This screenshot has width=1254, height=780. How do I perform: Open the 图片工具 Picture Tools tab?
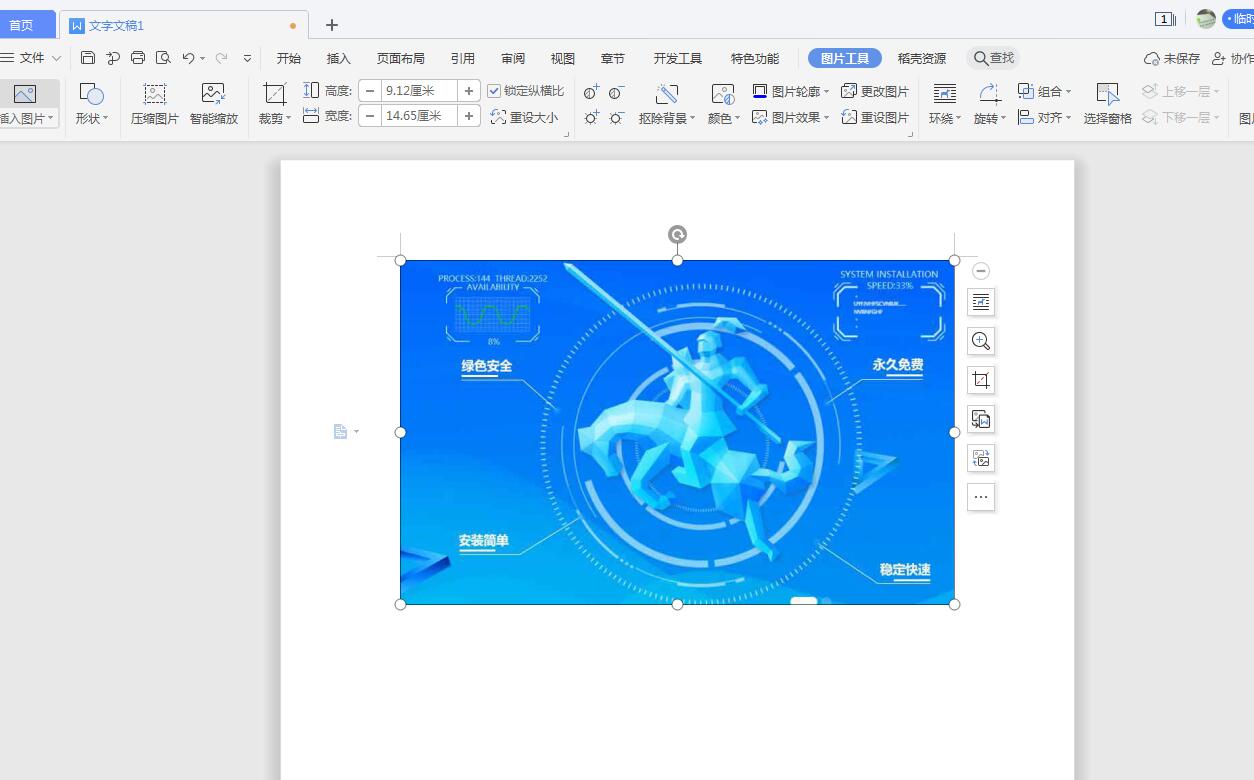pos(843,58)
